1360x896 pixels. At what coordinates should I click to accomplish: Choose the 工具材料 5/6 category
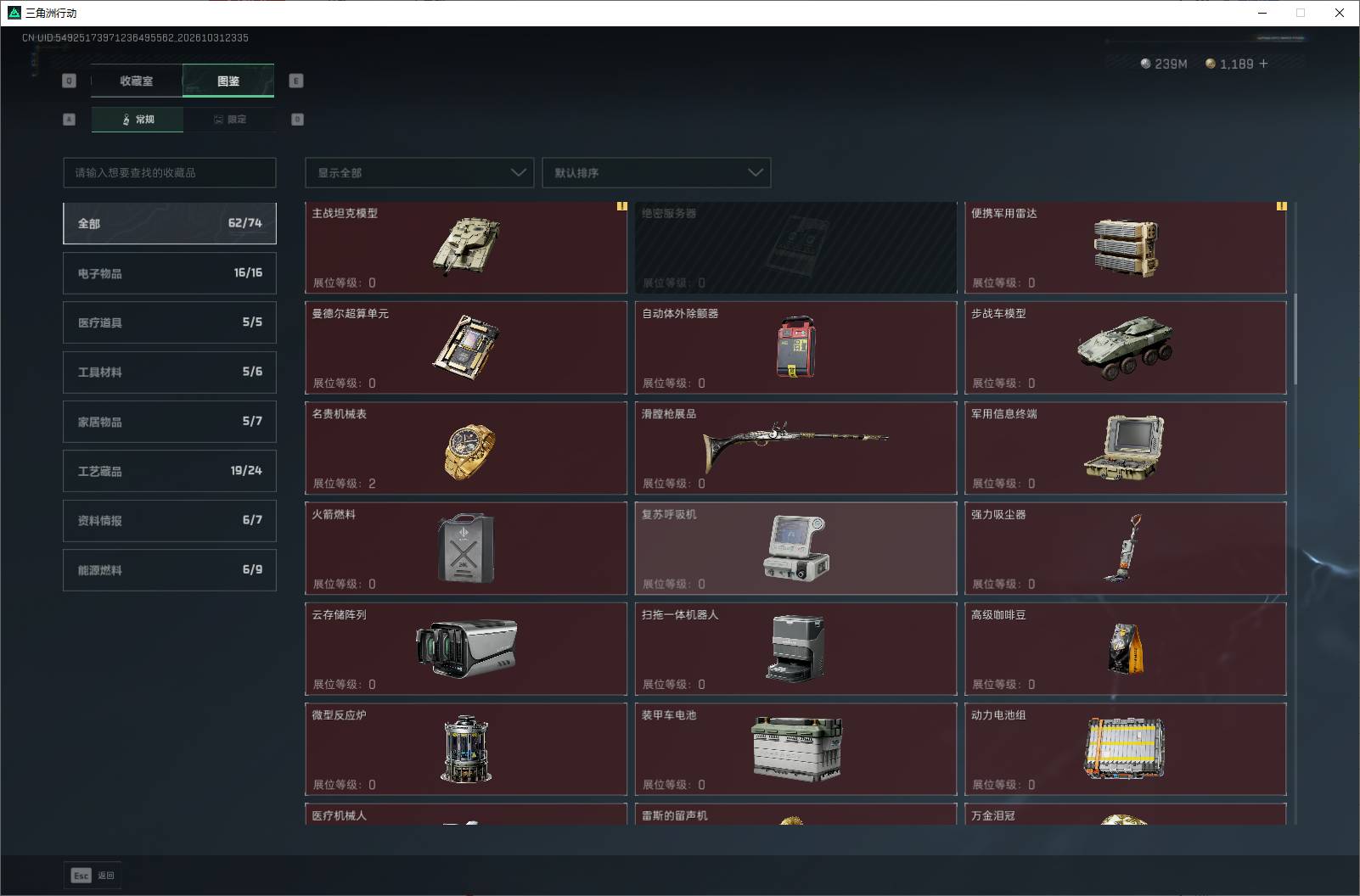pyautogui.click(x=170, y=372)
